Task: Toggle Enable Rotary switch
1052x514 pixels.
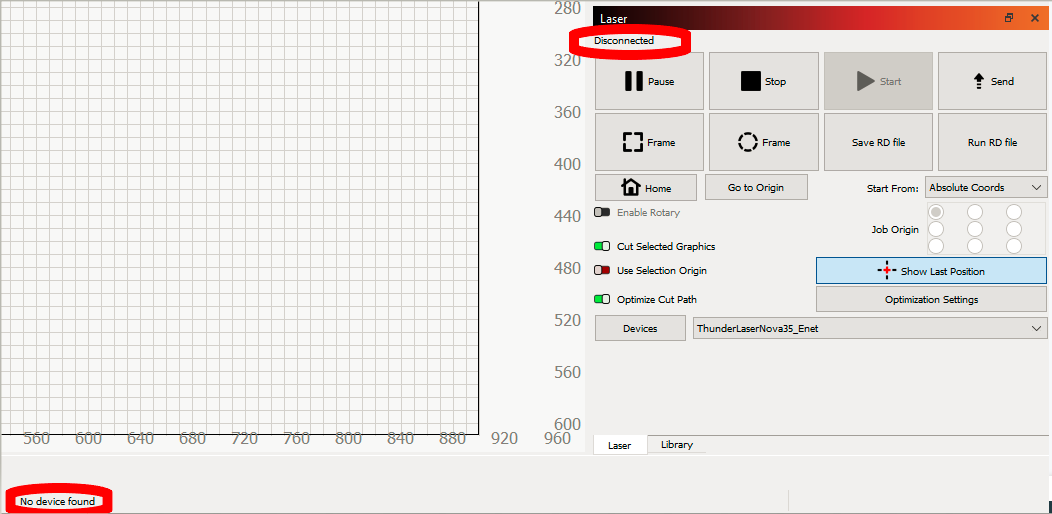Action: coord(602,212)
